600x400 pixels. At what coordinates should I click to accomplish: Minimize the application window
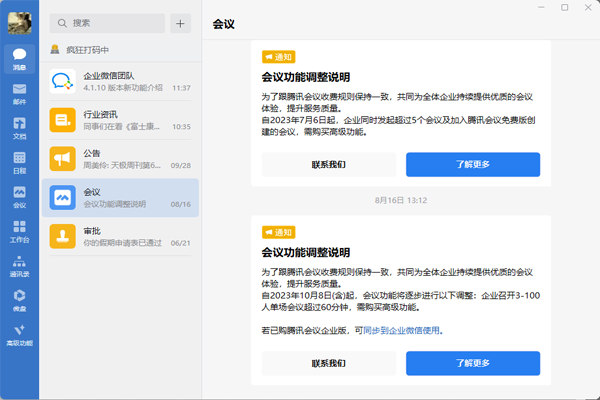pyautogui.click(x=541, y=7)
